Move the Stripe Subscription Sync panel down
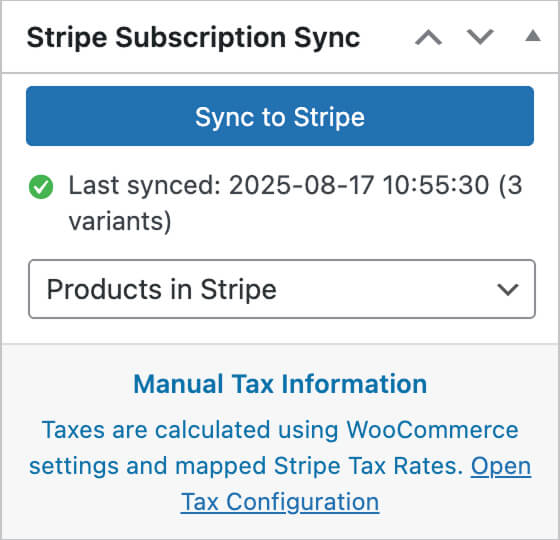 tap(480, 37)
